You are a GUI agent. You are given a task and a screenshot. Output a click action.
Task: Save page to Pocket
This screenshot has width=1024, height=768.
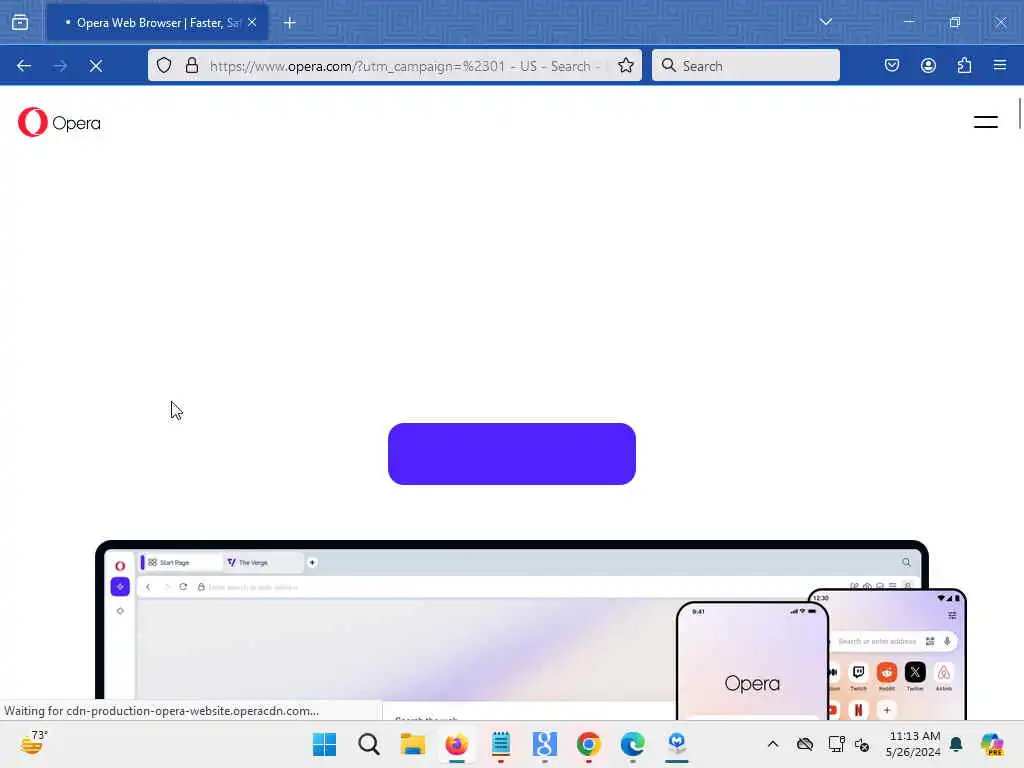tap(892, 65)
